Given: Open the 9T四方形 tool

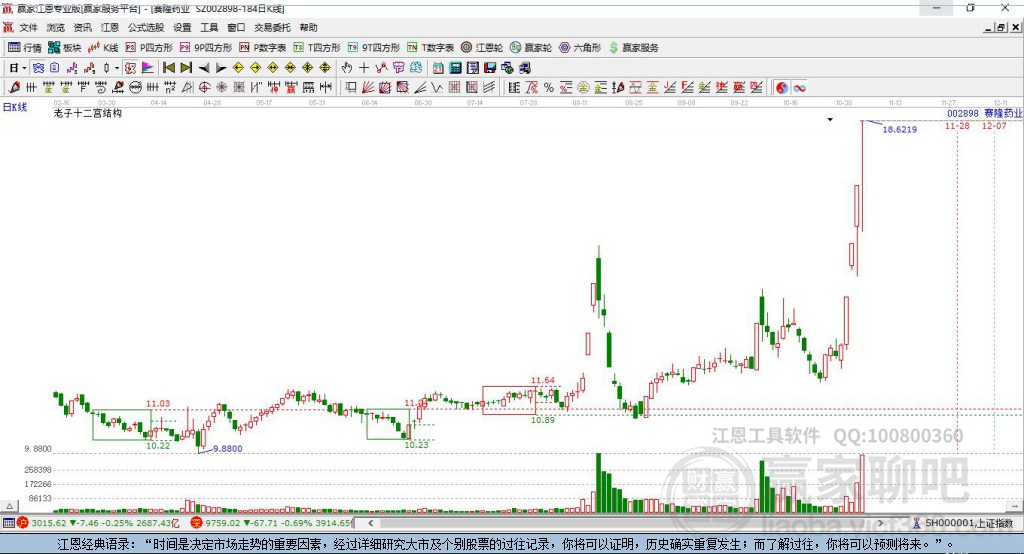Looking at the screenshot, I should [x=374, y=48].
